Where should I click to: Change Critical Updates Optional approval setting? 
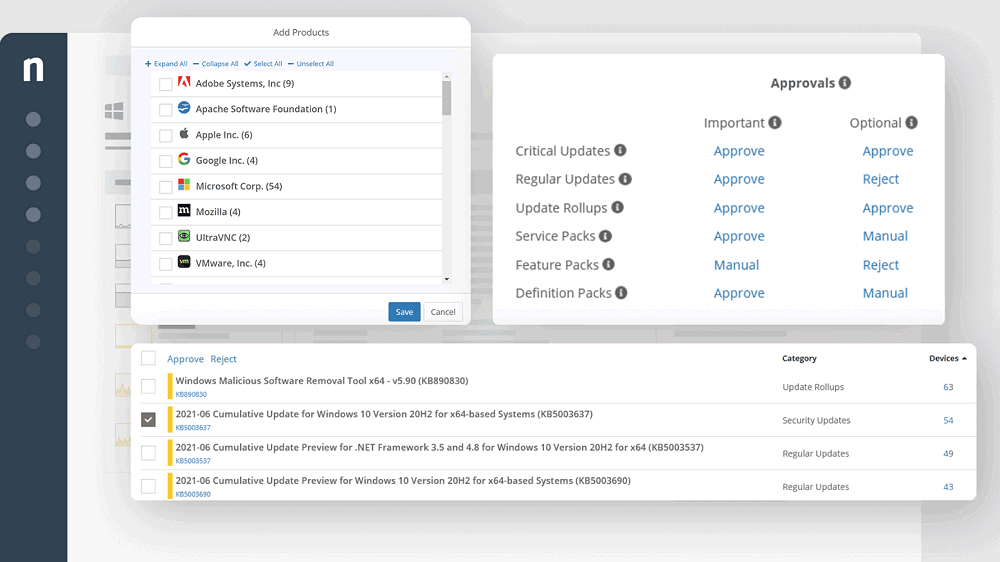pos(888,151)
